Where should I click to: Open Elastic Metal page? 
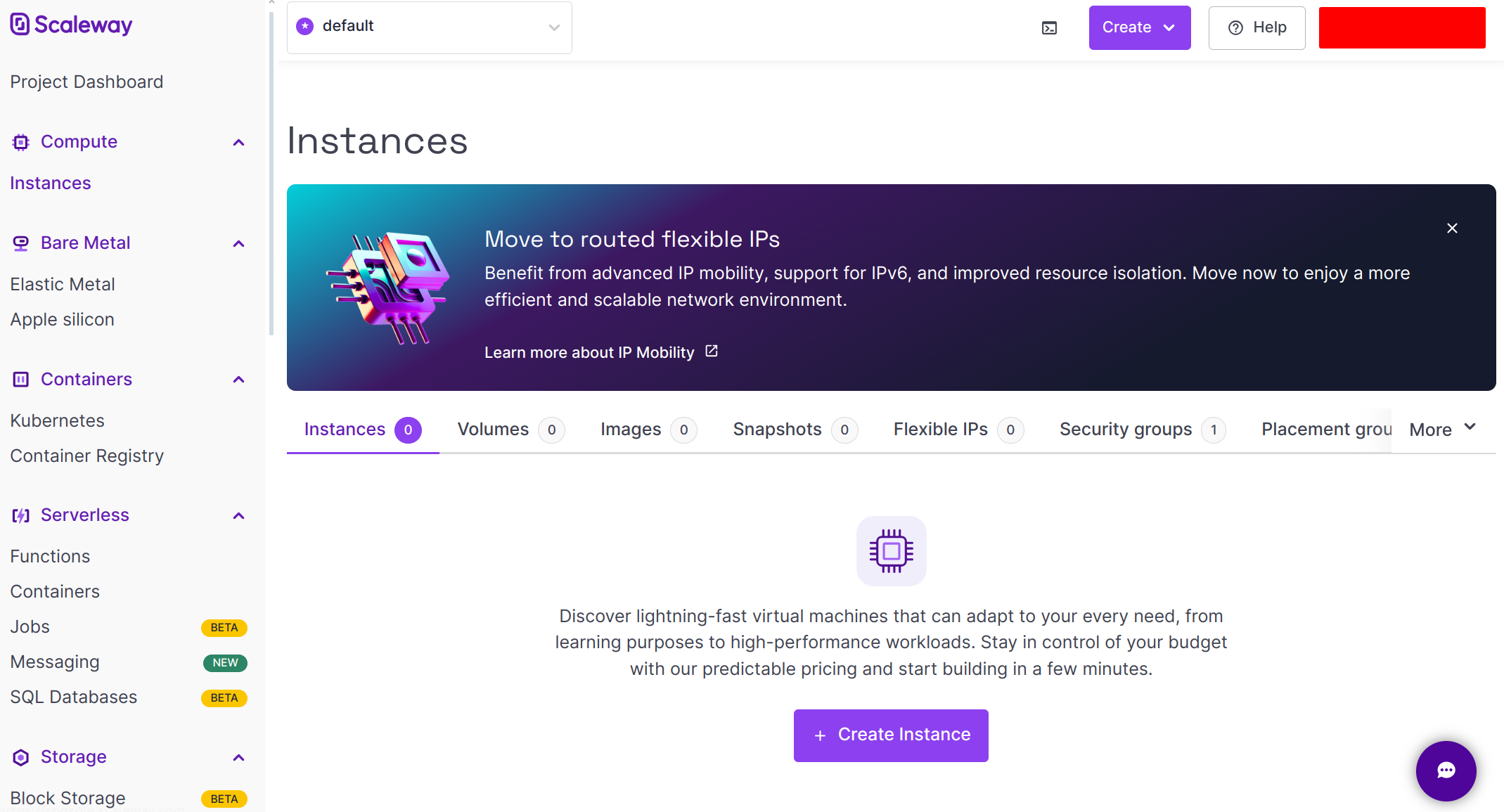63,285
